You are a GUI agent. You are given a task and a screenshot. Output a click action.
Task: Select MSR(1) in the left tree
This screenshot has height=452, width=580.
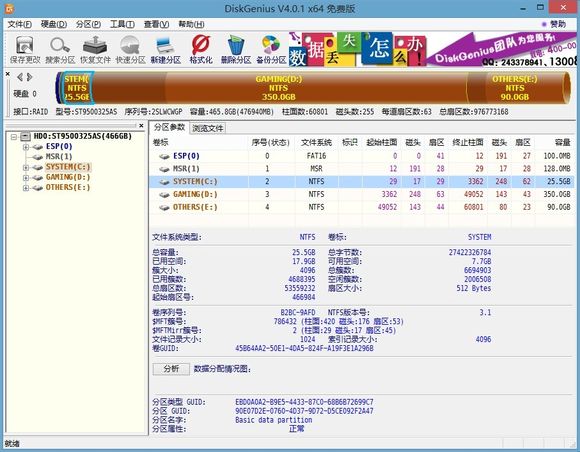tap(59, 157)
